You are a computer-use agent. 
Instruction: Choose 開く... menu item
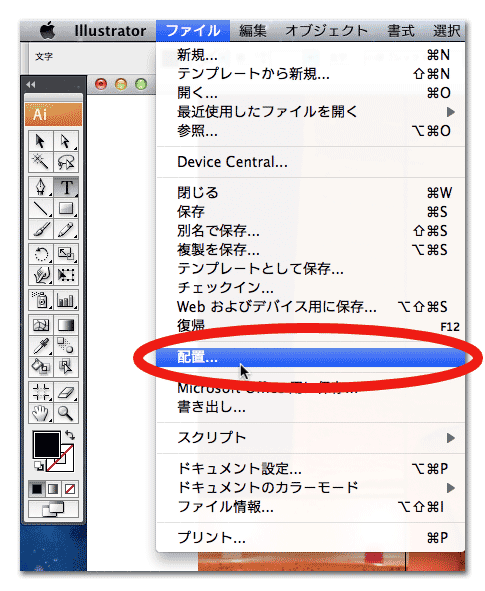click(x=311, y=93)
